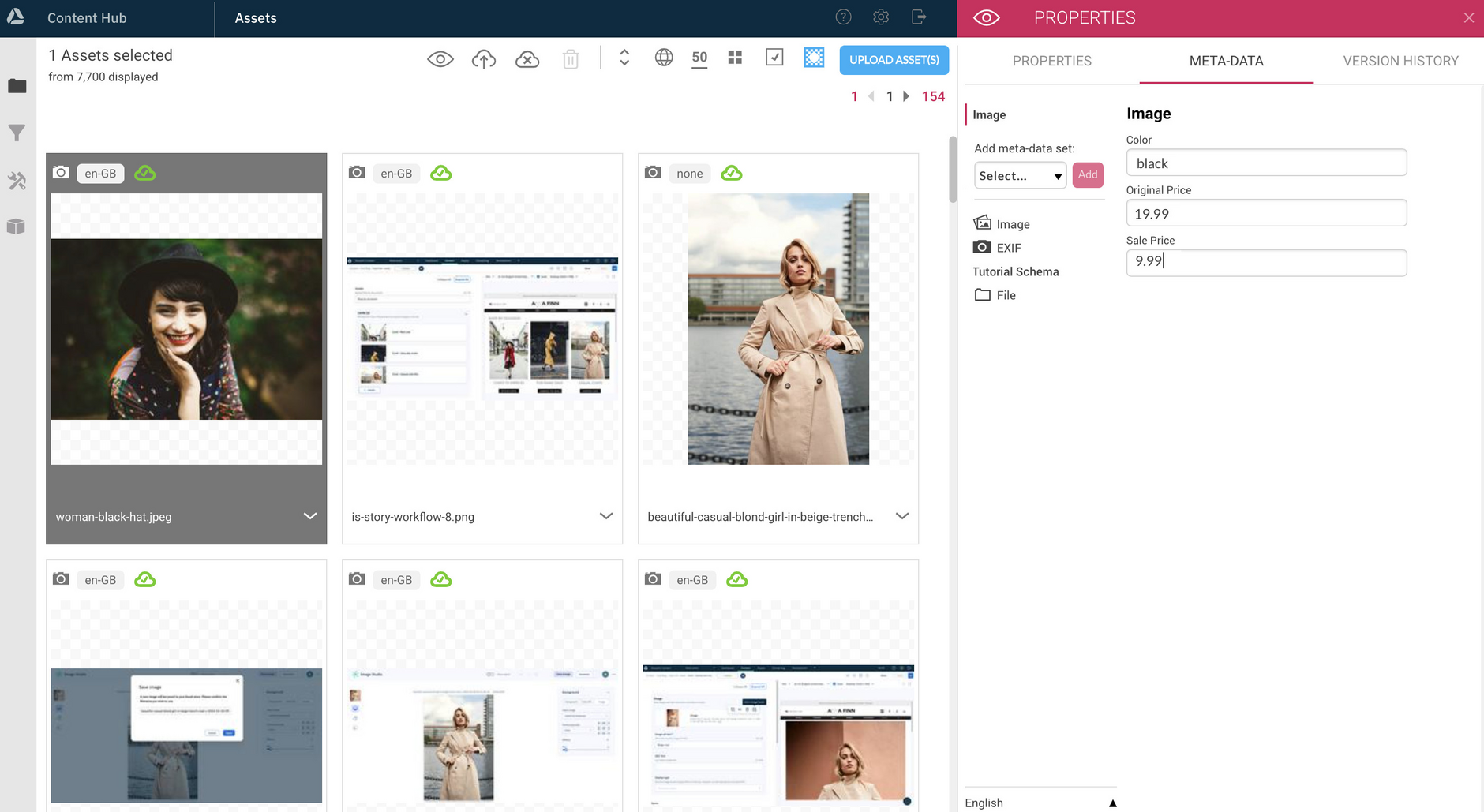Click the Add meta-data button

[x=1088, y=174]
